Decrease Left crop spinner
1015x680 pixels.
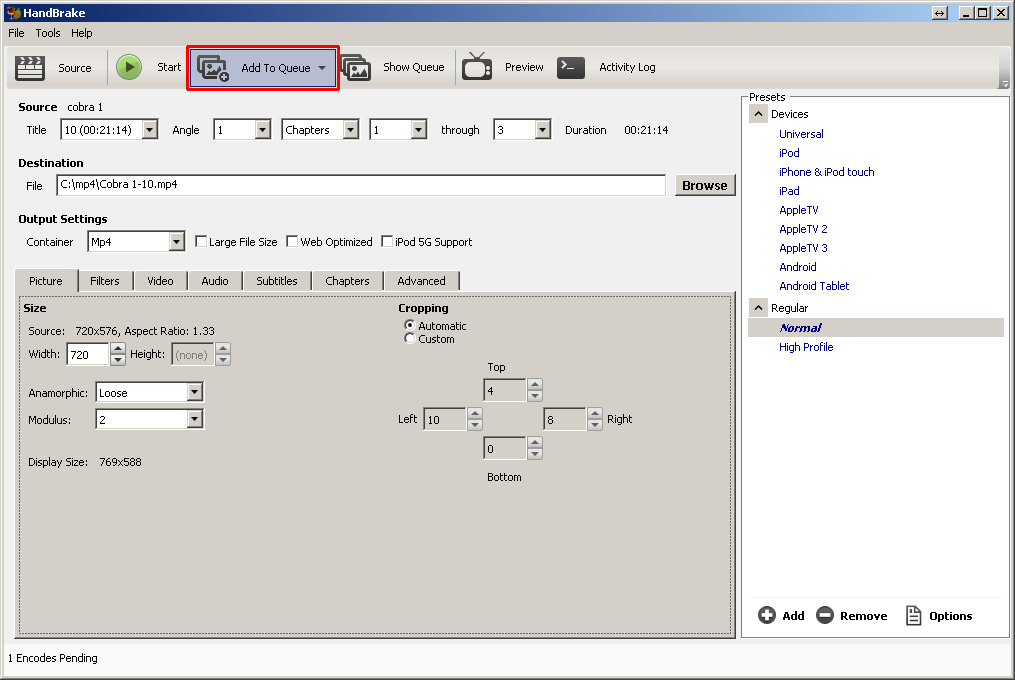474,425
